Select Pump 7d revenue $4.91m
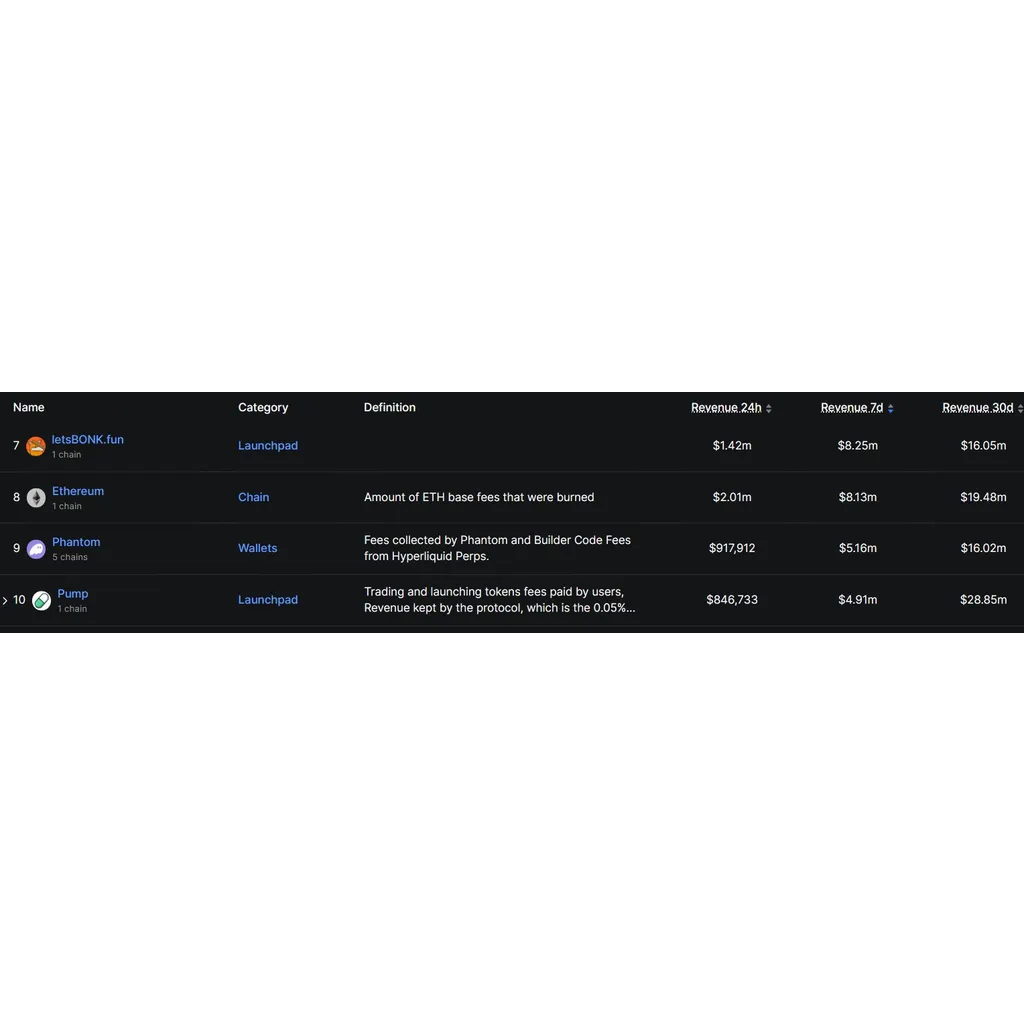Screen dimensions: 1024x1024 point(857,600)
